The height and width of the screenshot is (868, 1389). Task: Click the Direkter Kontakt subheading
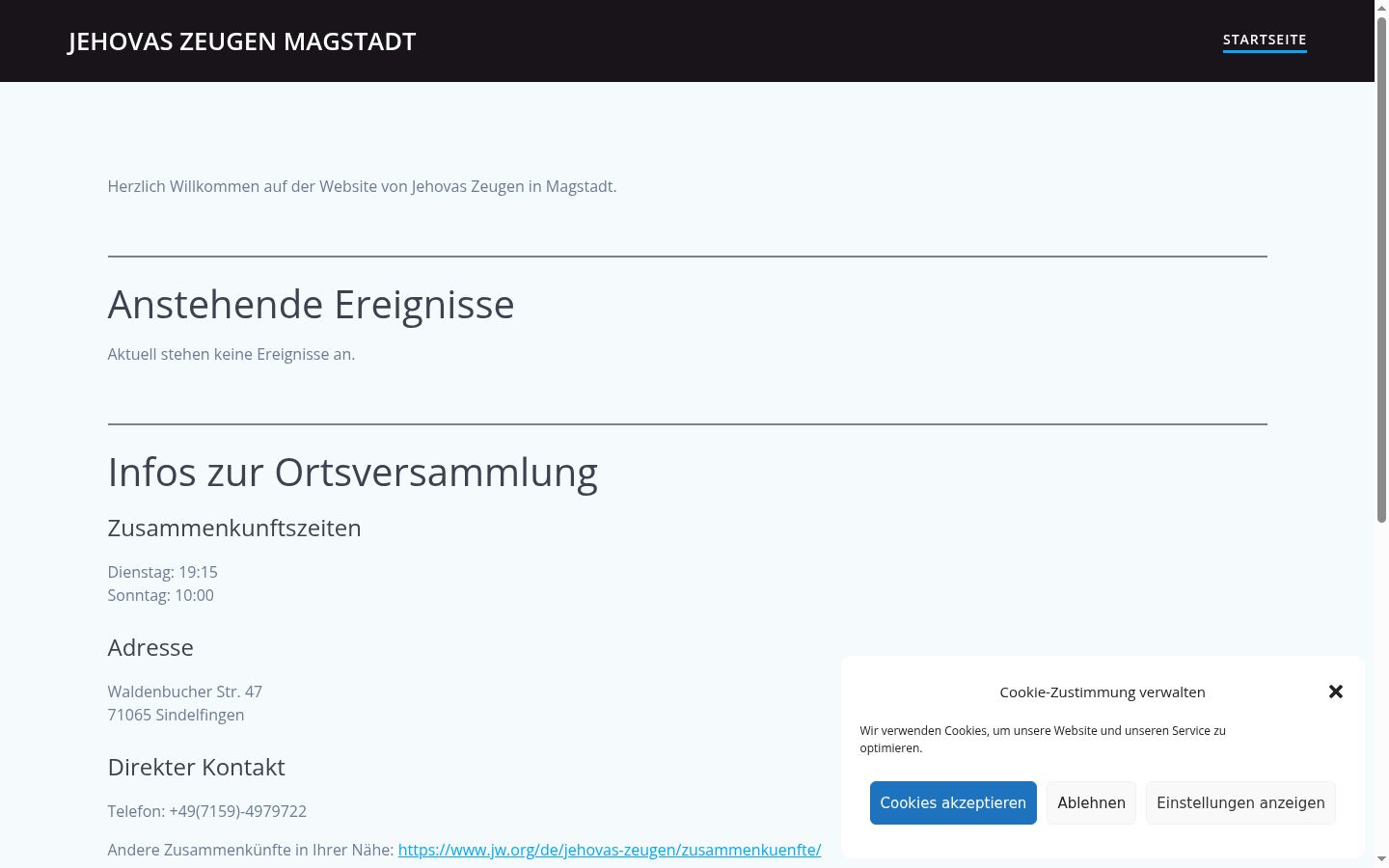[x=197, y=767]
